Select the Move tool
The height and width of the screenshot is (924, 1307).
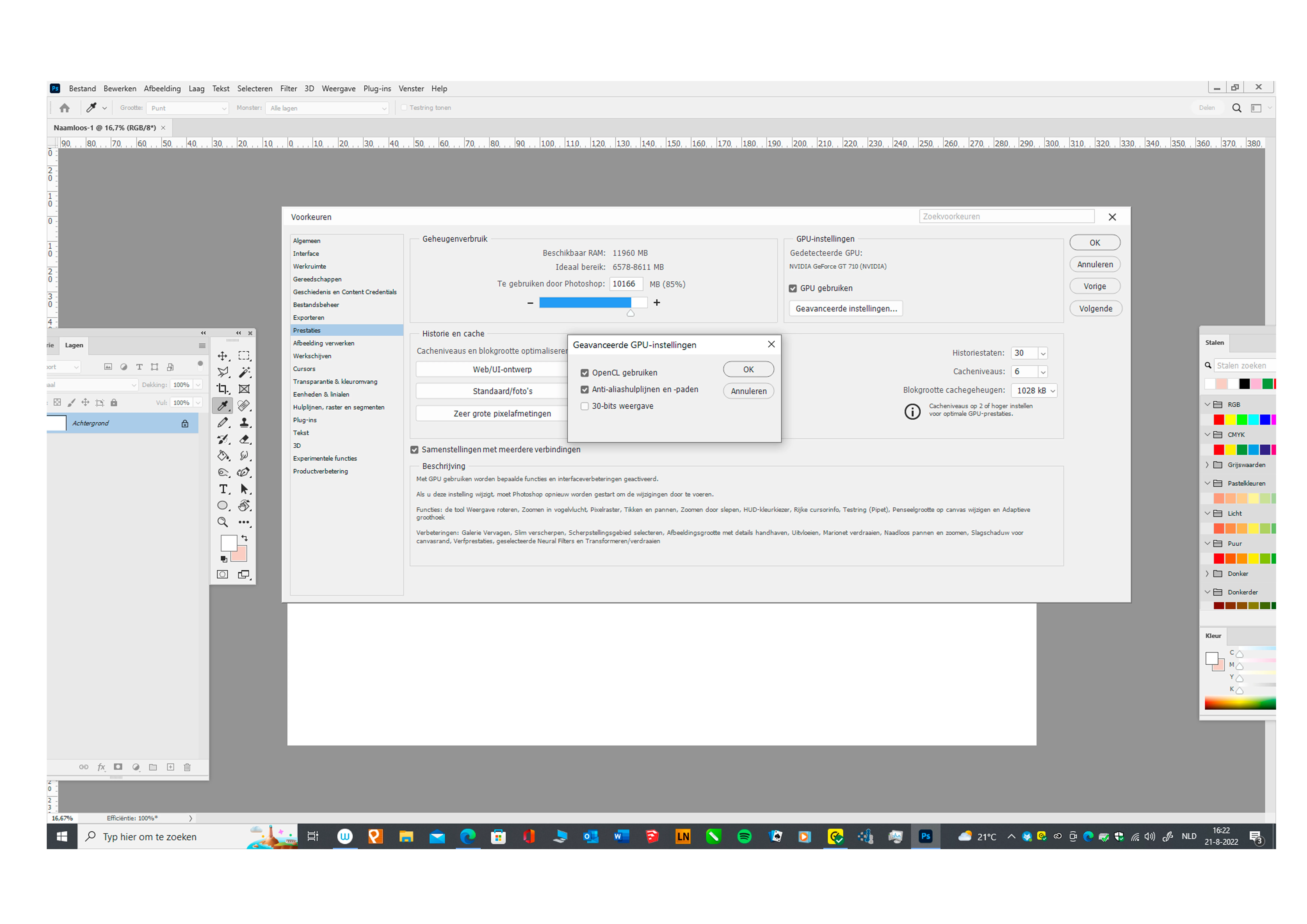pos(223,356)
